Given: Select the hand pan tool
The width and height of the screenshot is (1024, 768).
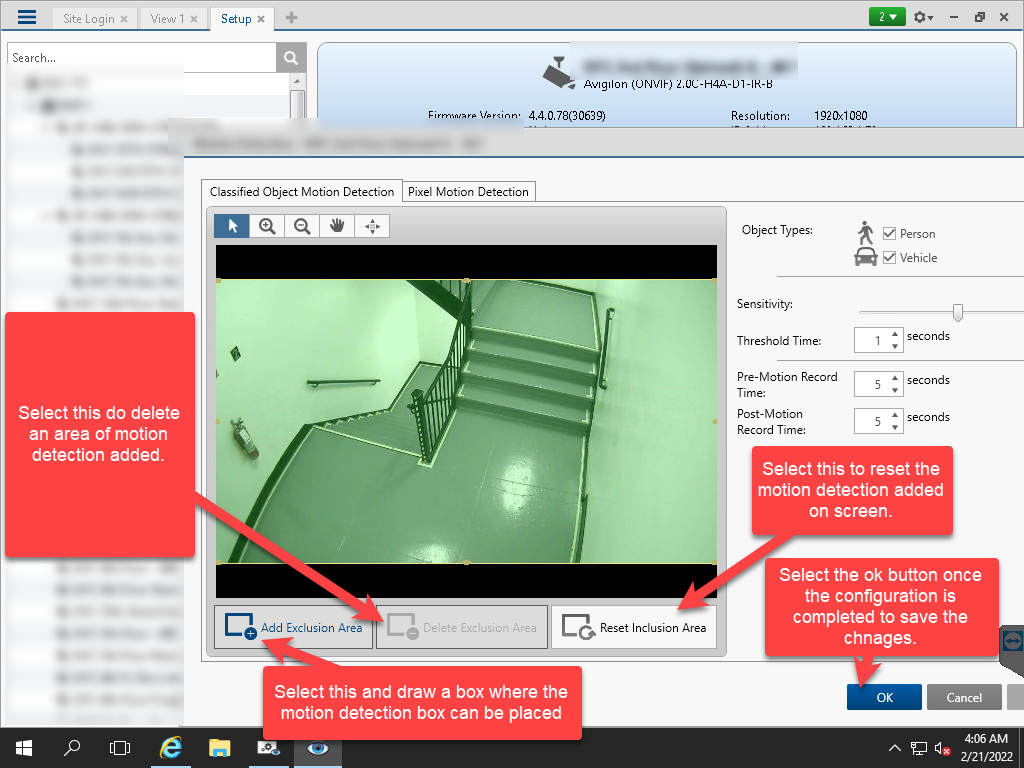Looking at the screenshot, I should tap(337, 226).
